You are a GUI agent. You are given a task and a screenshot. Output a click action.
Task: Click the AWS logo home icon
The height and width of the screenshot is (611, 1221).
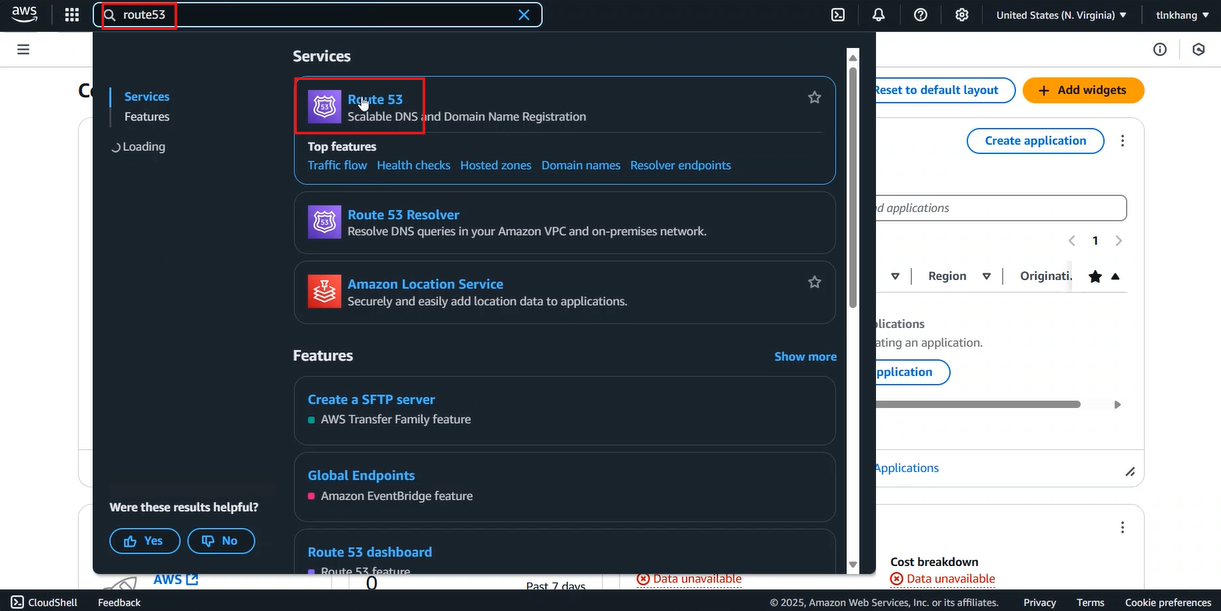click(x=24, y=14)
